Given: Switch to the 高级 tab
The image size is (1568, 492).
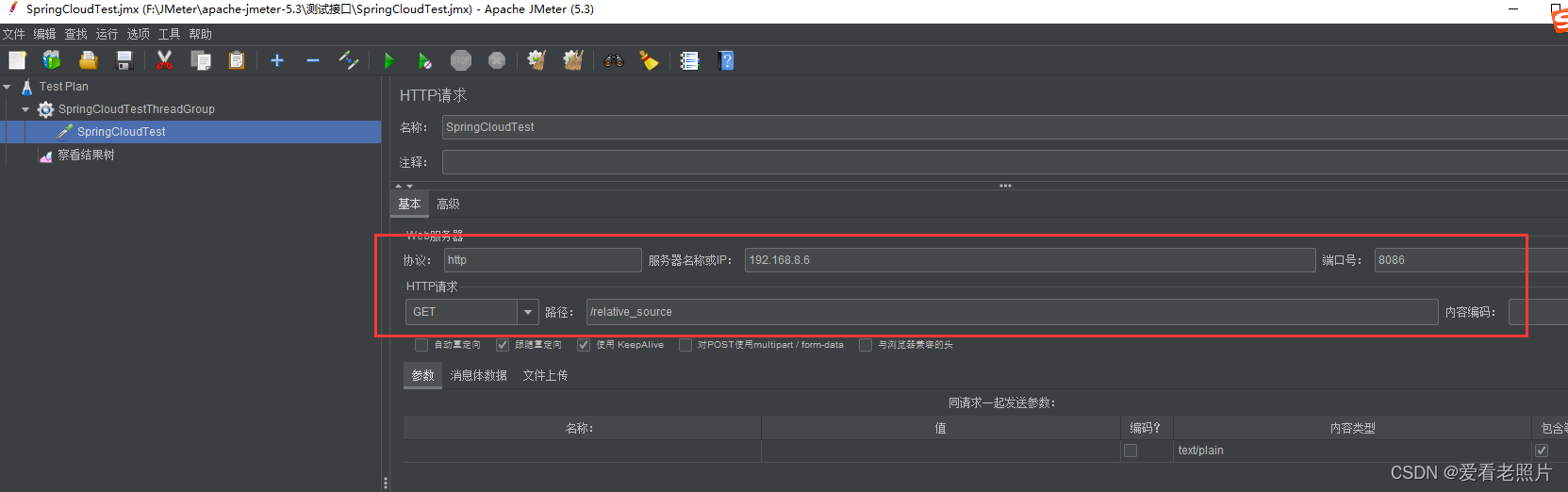Looking at the screenshot, I should click(448, 205).
